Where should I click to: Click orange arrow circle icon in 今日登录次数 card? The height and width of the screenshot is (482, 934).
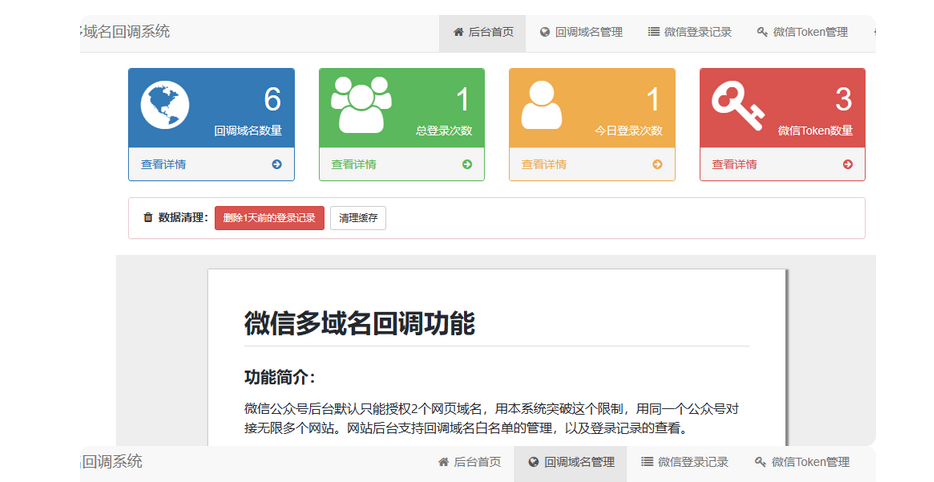tap(657, 164)
